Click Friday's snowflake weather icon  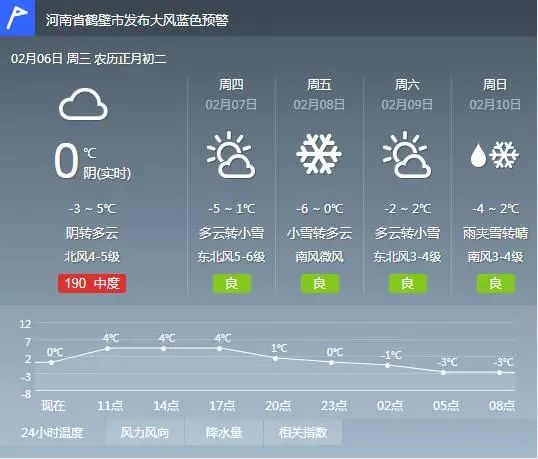click(x=319, y=154)
